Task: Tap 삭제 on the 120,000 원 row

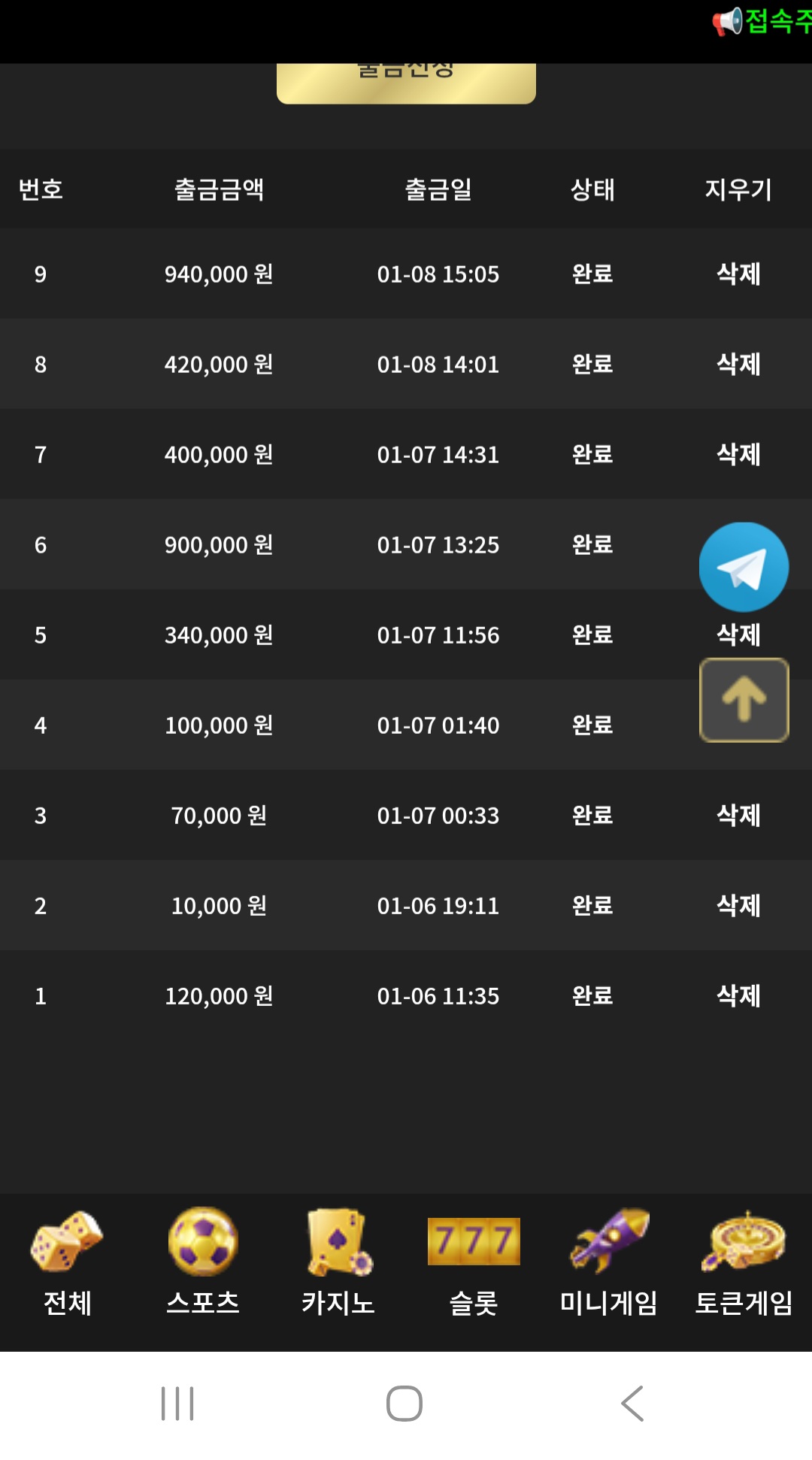Action: tap(738, 995)
